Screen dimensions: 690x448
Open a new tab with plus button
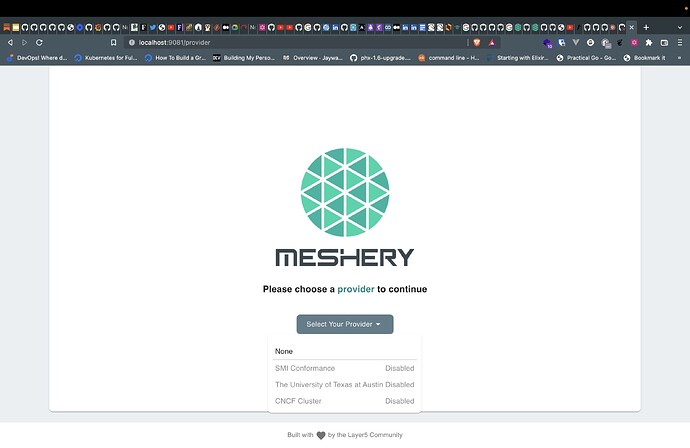coord(646,27)
